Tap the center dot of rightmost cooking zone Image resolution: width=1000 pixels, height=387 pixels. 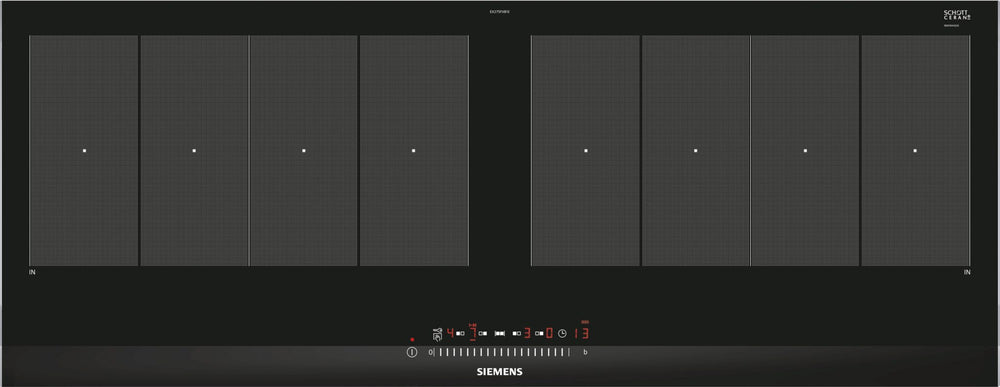pyautogui.click(x=915, y=150)
